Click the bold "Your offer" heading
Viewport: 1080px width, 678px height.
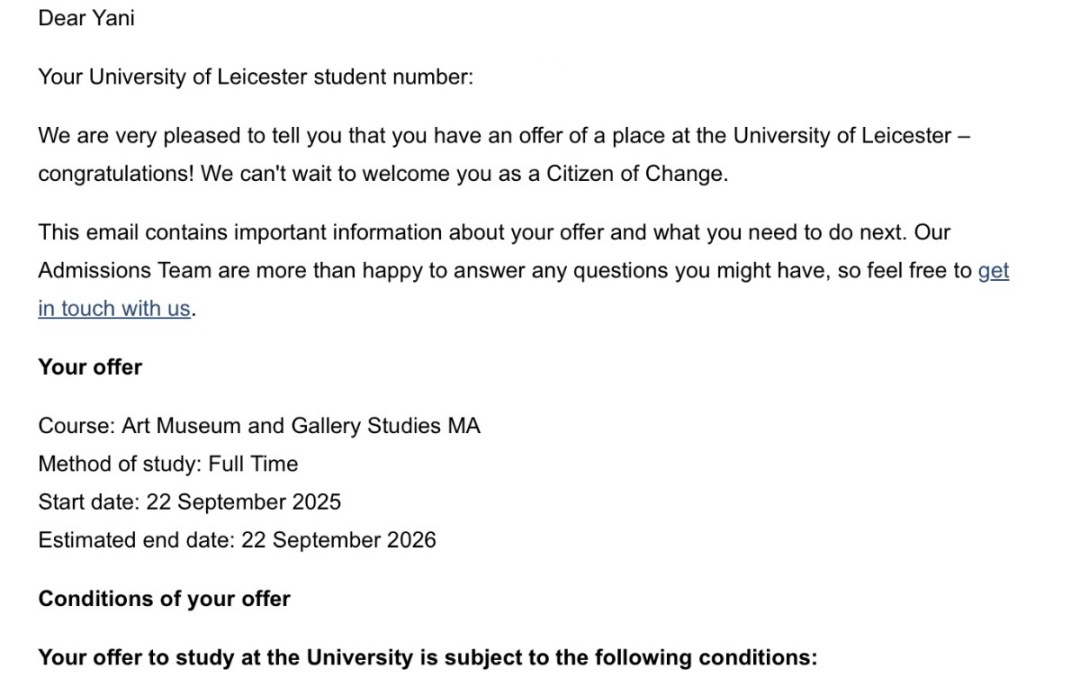click(90, 367)
